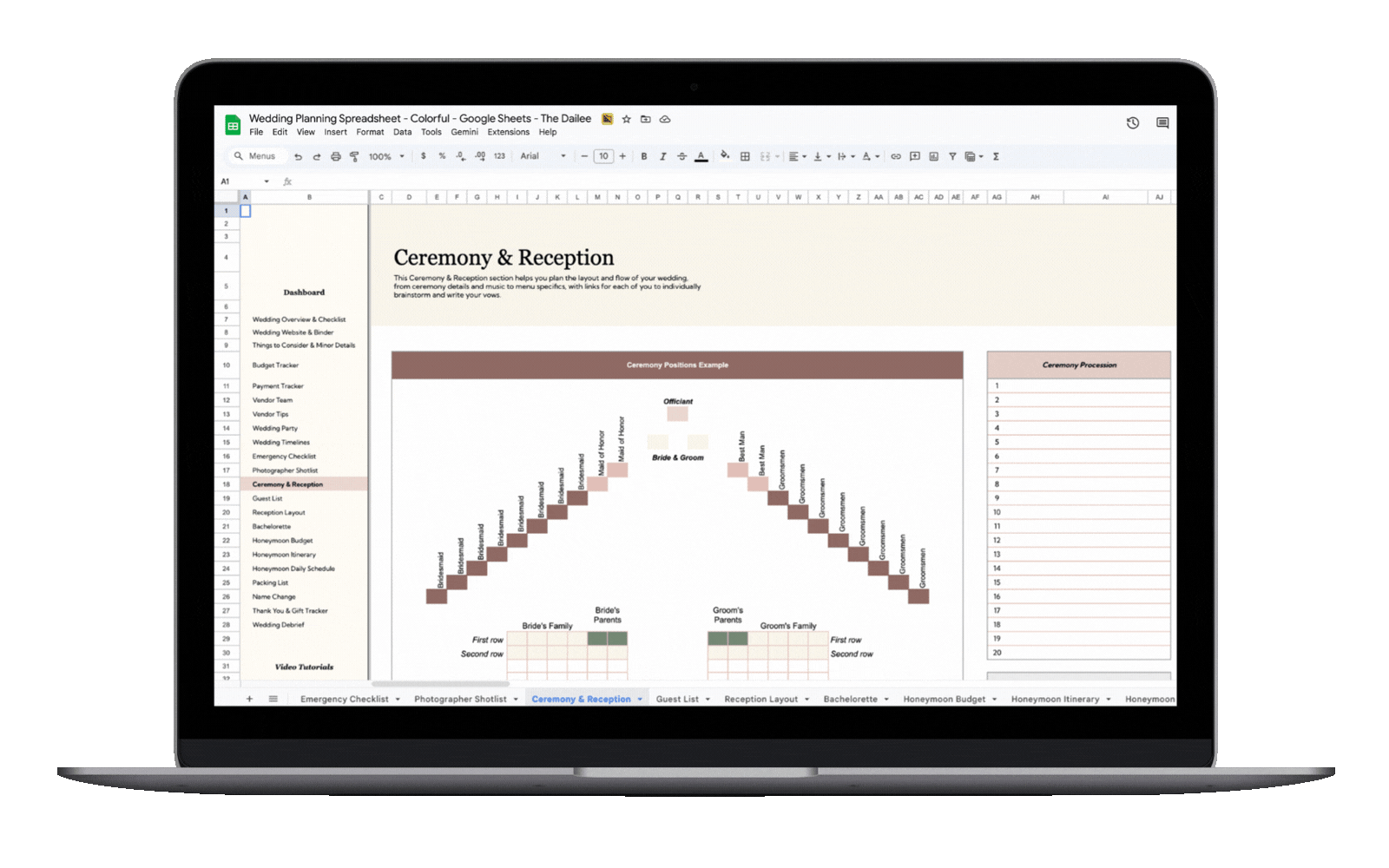Toggle italic formatting

(662, 157)
